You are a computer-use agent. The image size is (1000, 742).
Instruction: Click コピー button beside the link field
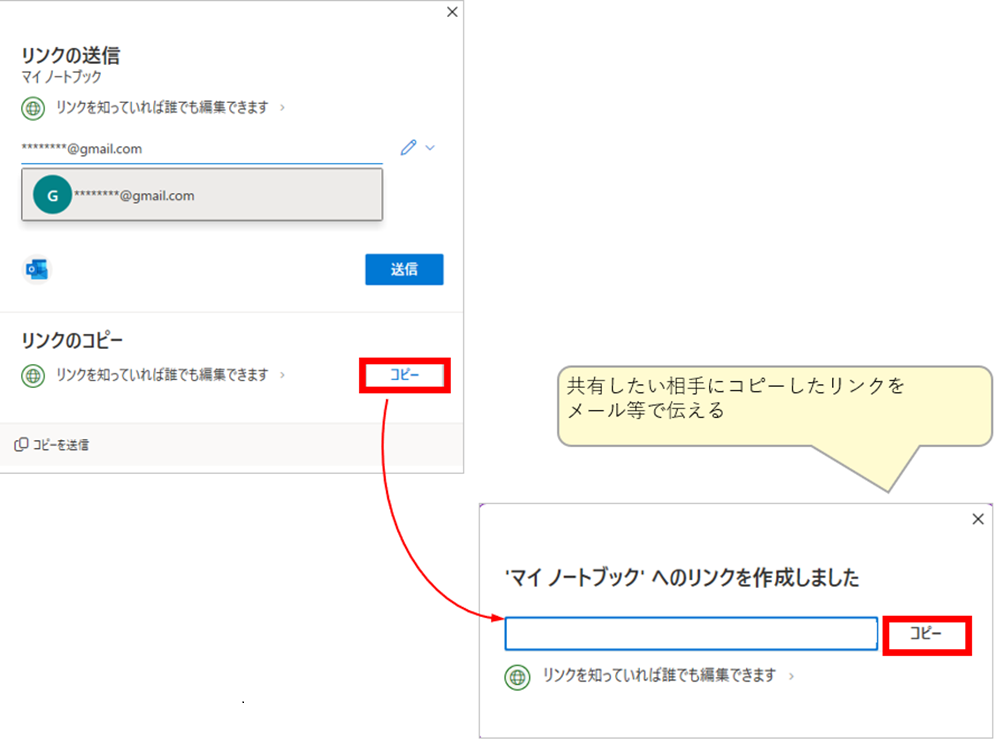[926, 635]
